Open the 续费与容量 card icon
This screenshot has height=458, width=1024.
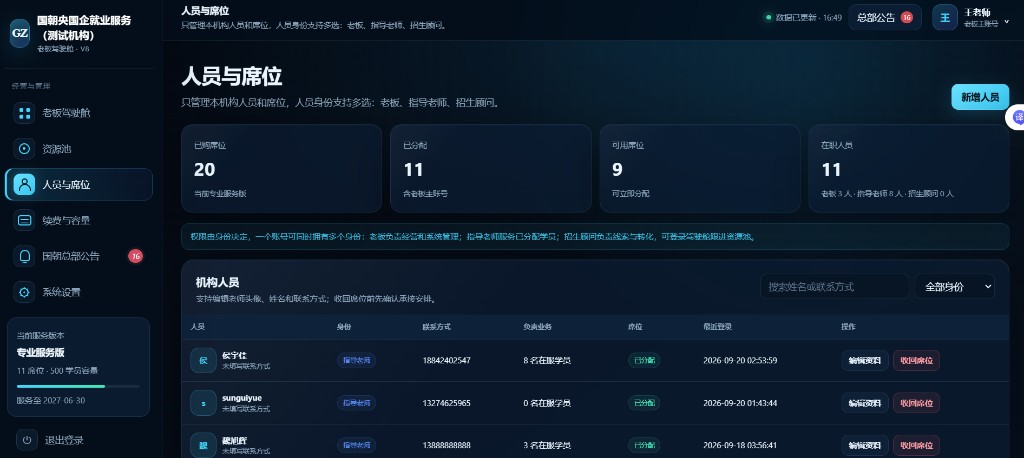(24, 220)
